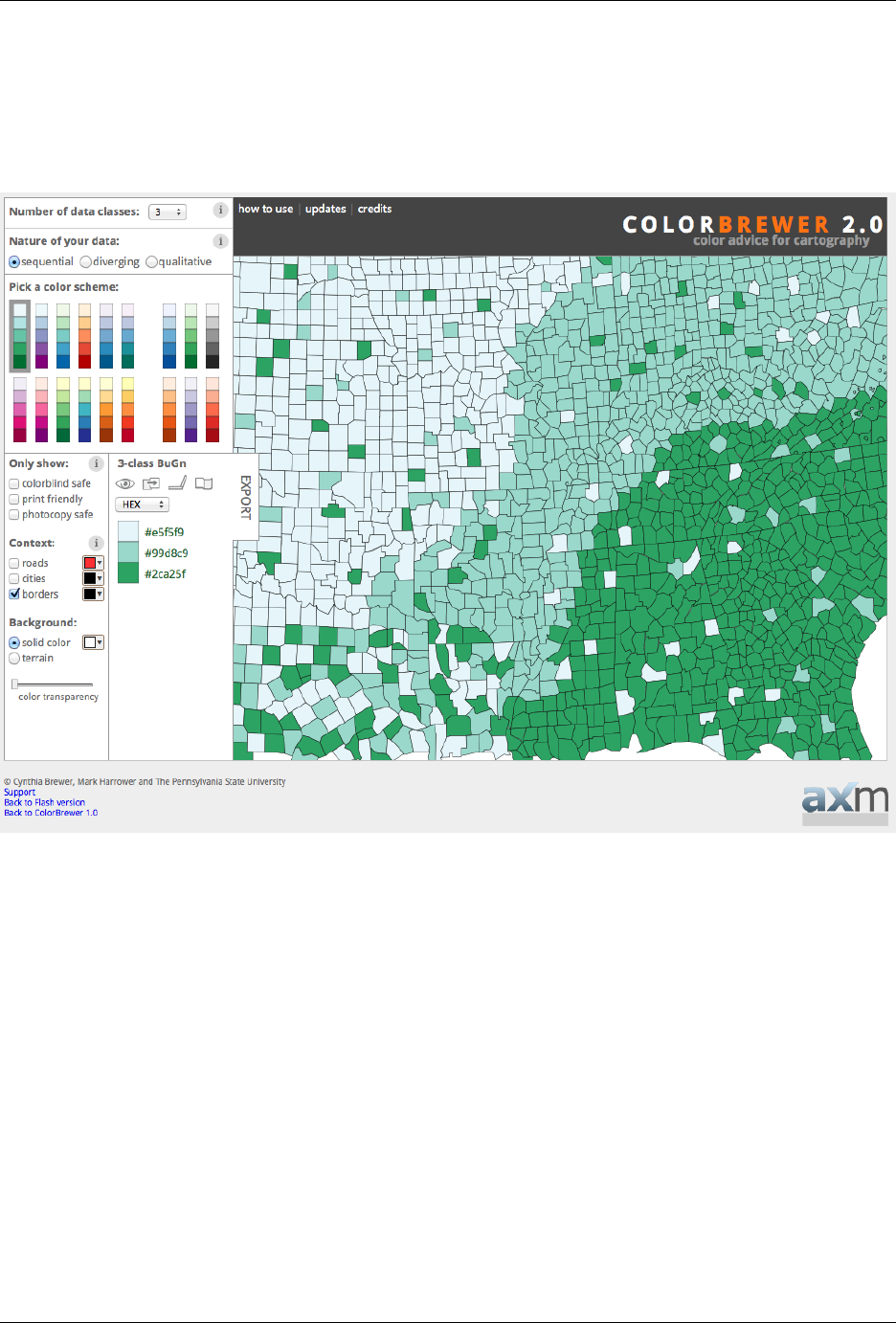This screenshot has height=1323, width=896.
Task: Follow the Back to ColorBrewer 1.0 link
Action: coord(51,813)
